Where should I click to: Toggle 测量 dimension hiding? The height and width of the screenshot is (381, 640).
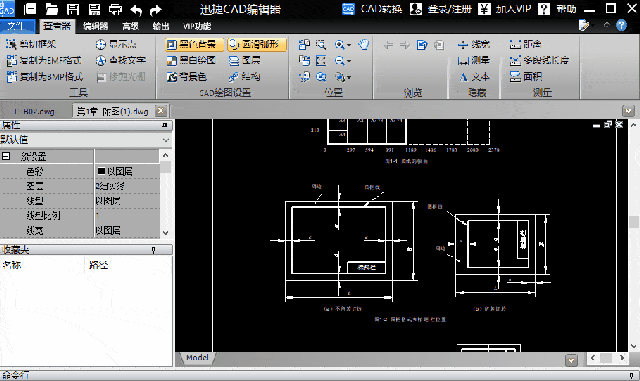pos(473,60)
